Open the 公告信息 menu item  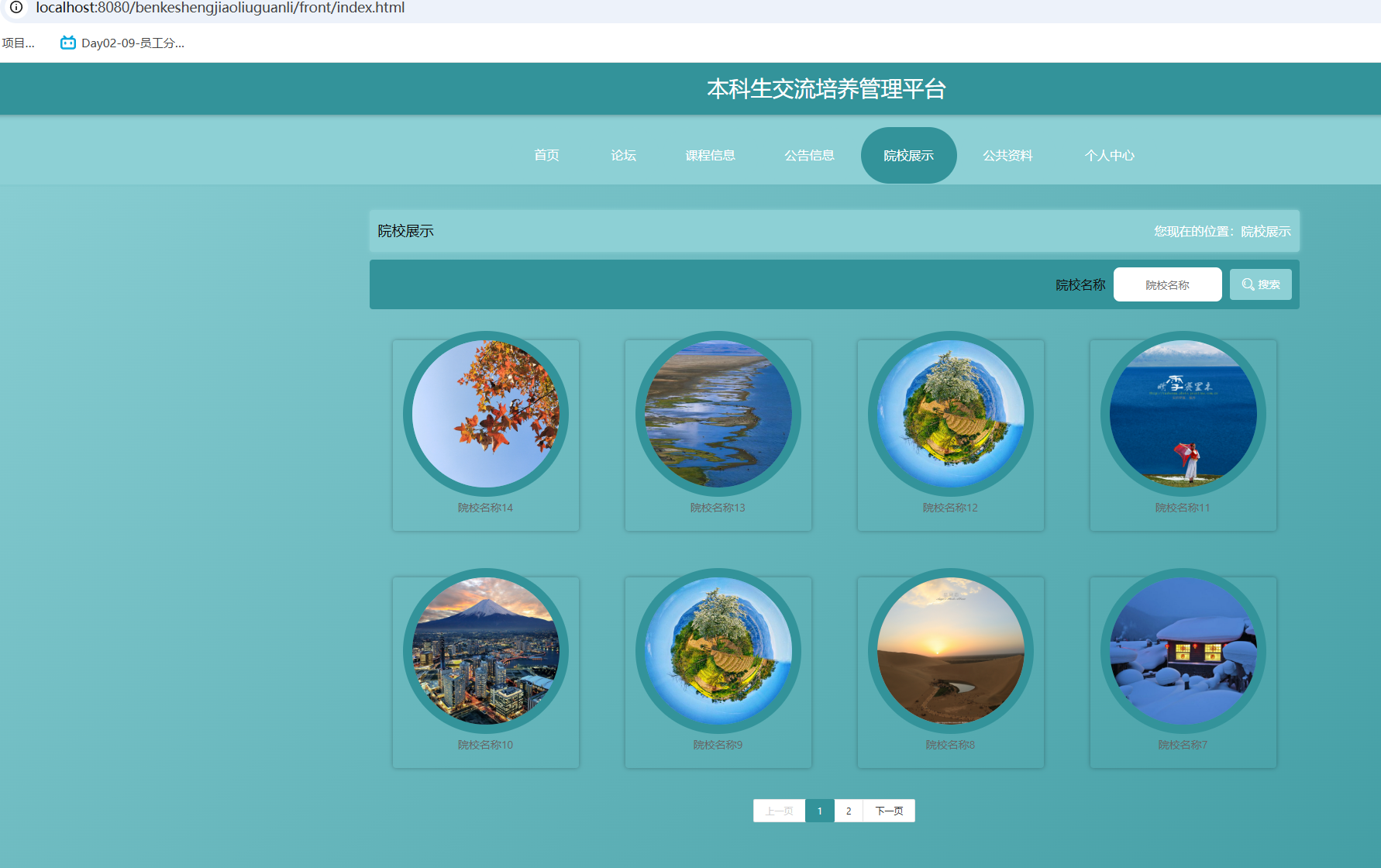point(809,155)
